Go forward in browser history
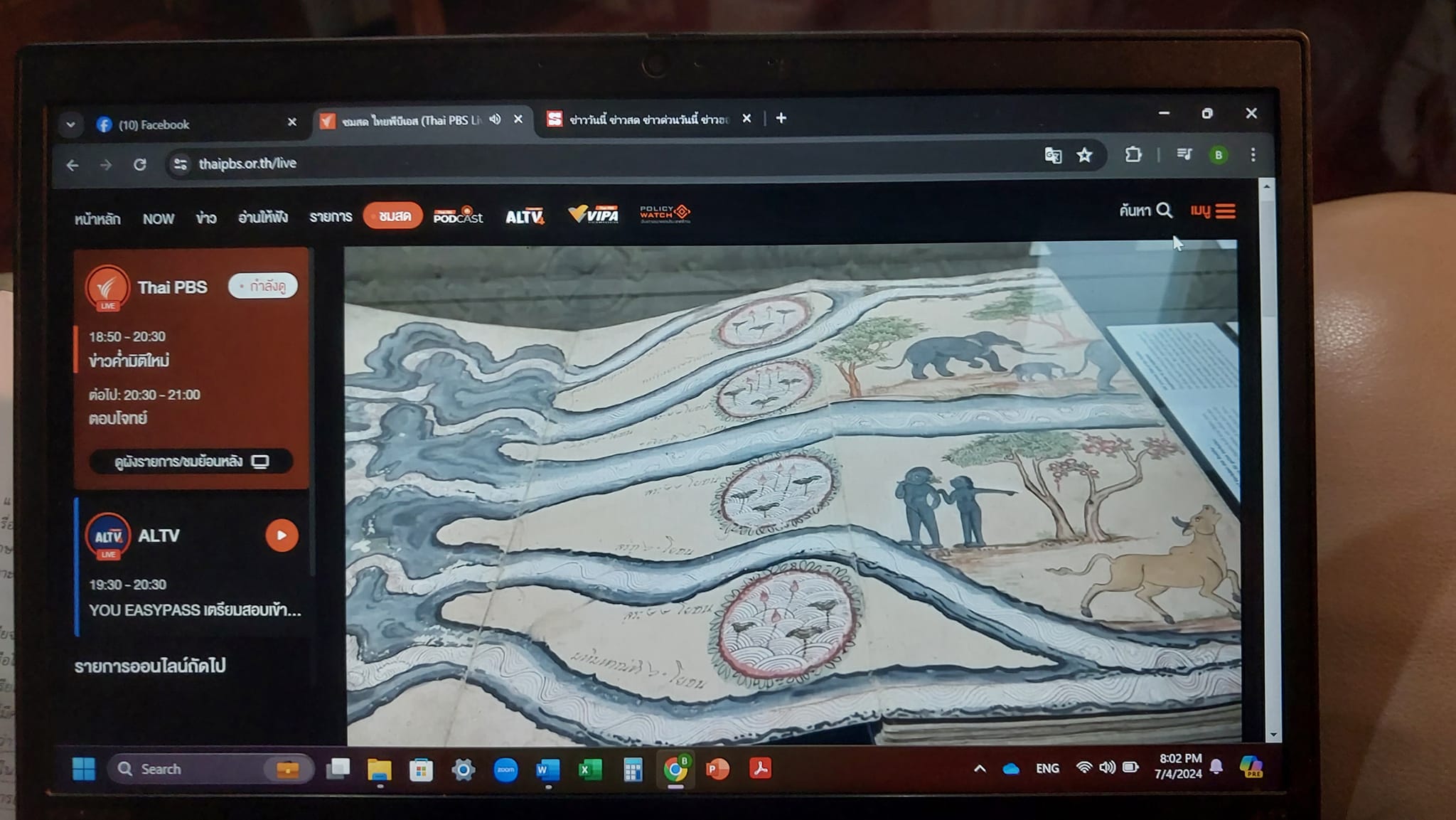The width and height of the screenshot is (1456, 820). click(106, 165)
